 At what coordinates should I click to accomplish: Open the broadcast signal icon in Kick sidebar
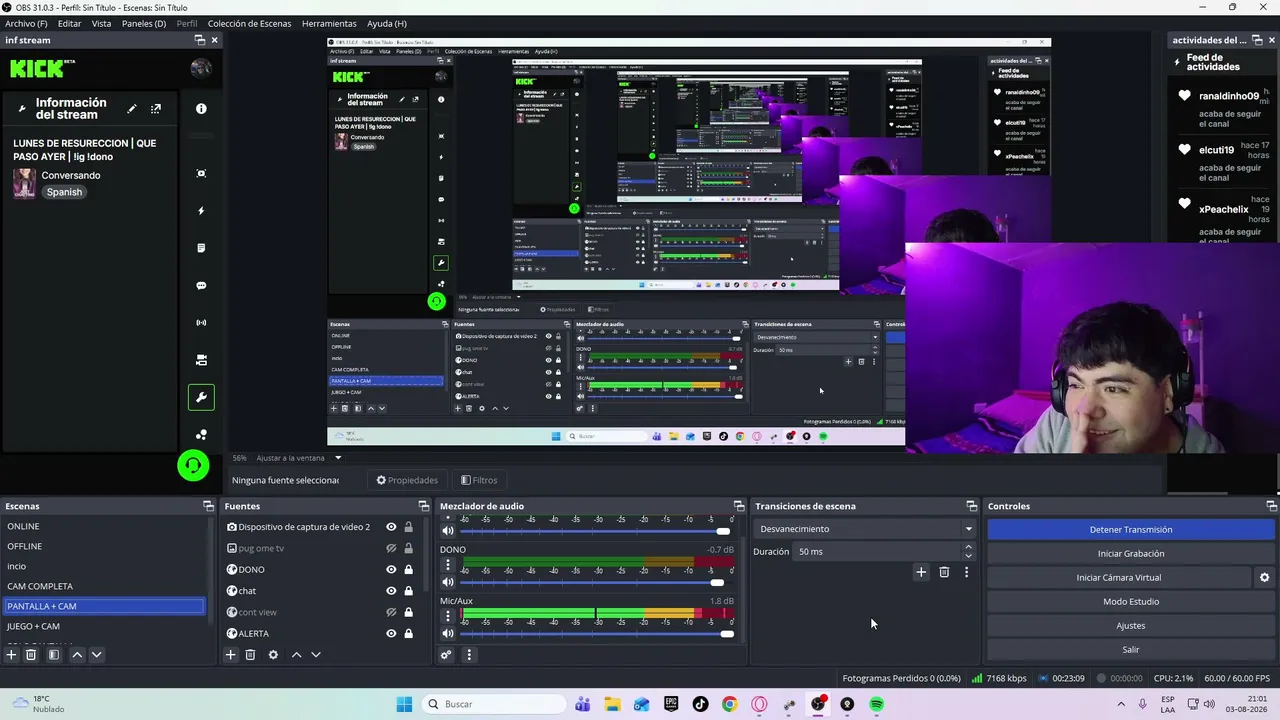201,323
